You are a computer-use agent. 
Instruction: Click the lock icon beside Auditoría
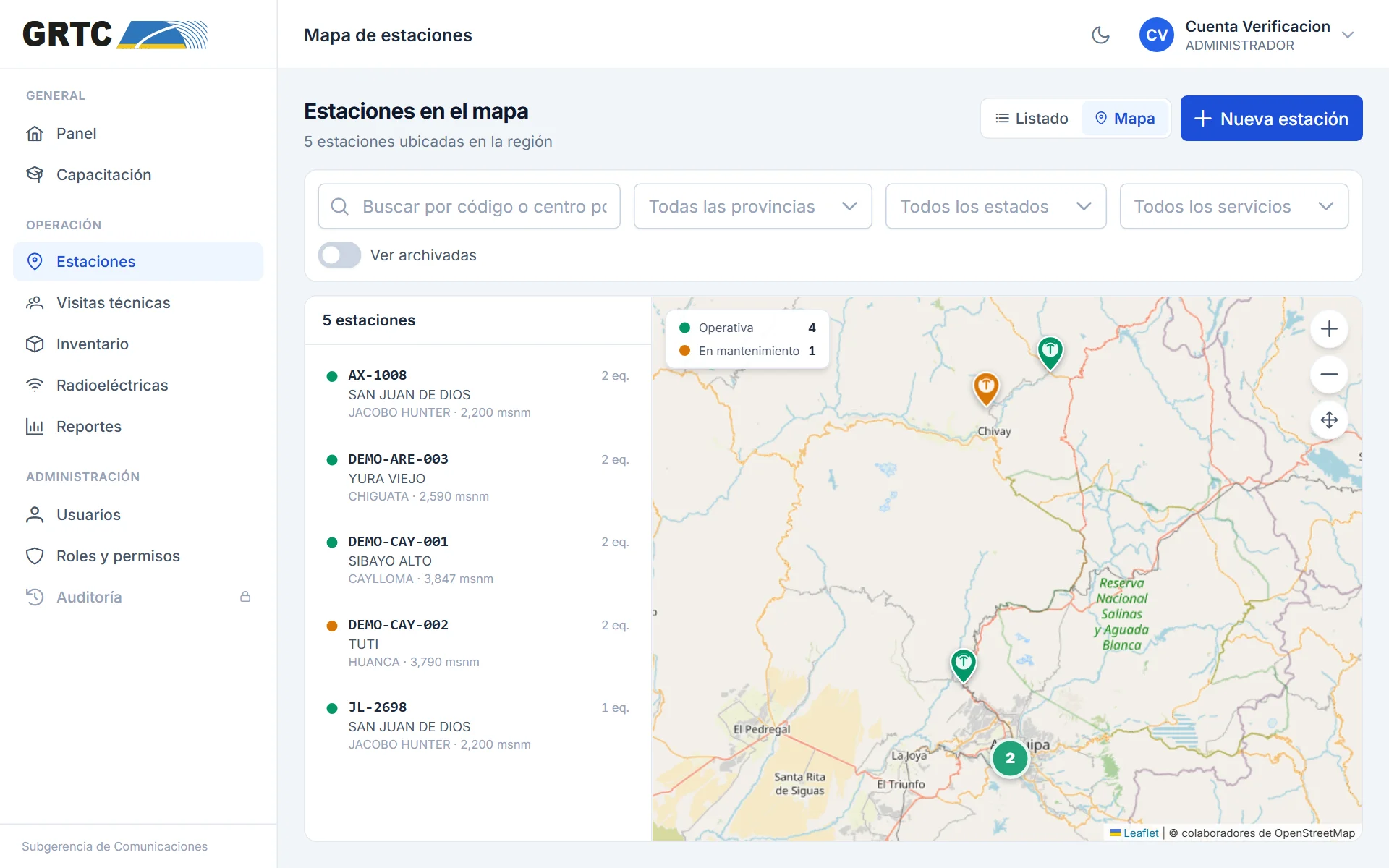(x=245, y=597)
